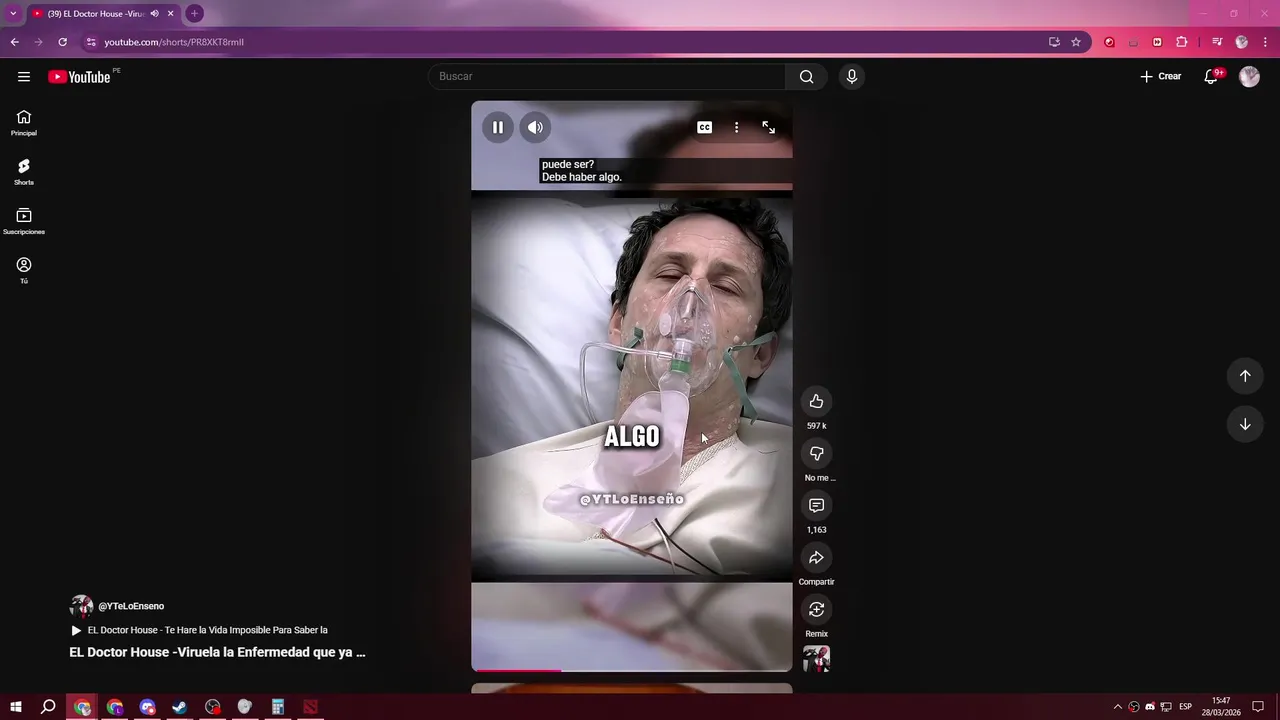
Task: Open the @YTeLoEnseno channel link
Action: (131, 606)
